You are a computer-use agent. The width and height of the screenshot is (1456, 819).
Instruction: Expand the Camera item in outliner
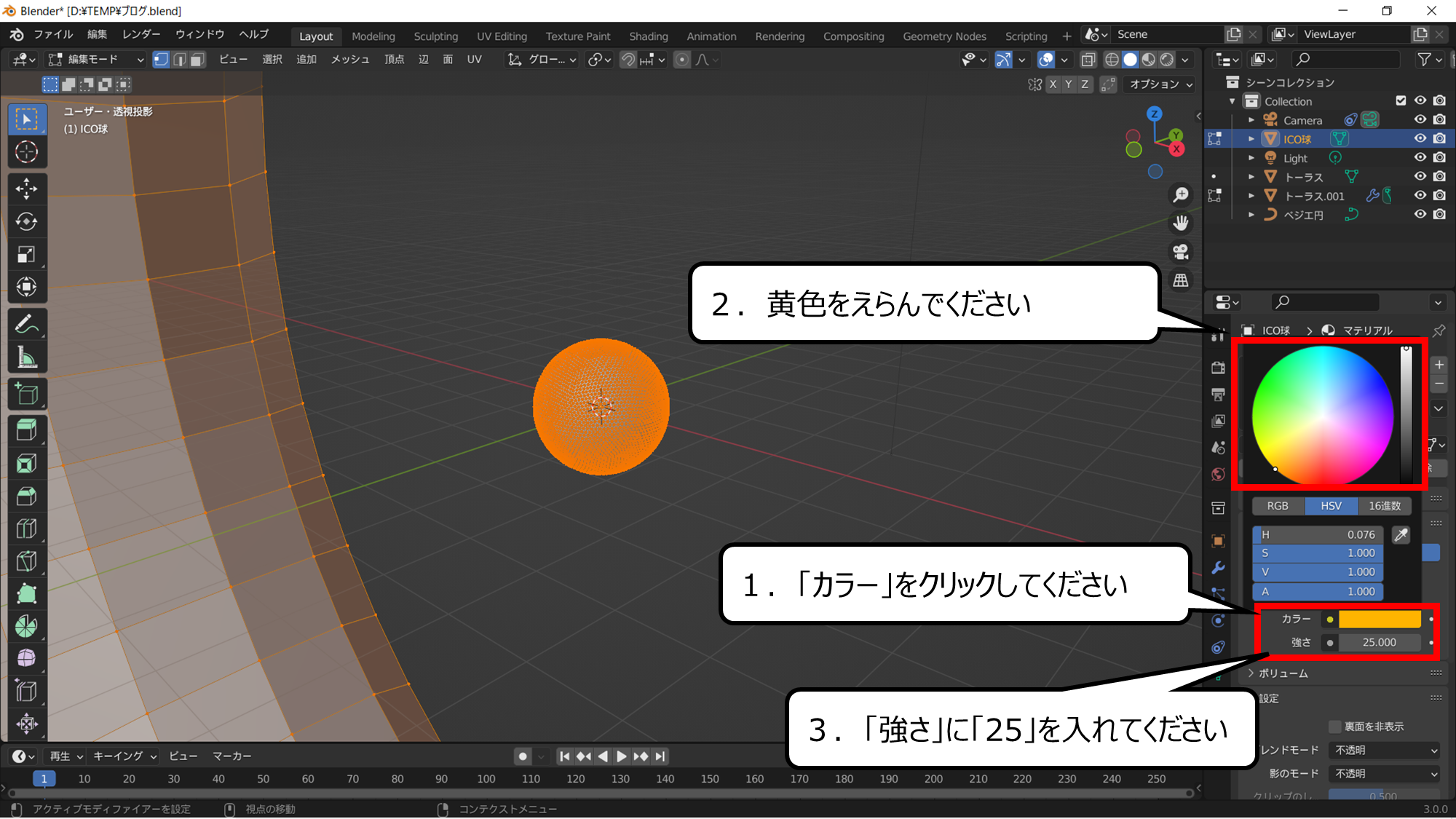(x=1251, y=120)
